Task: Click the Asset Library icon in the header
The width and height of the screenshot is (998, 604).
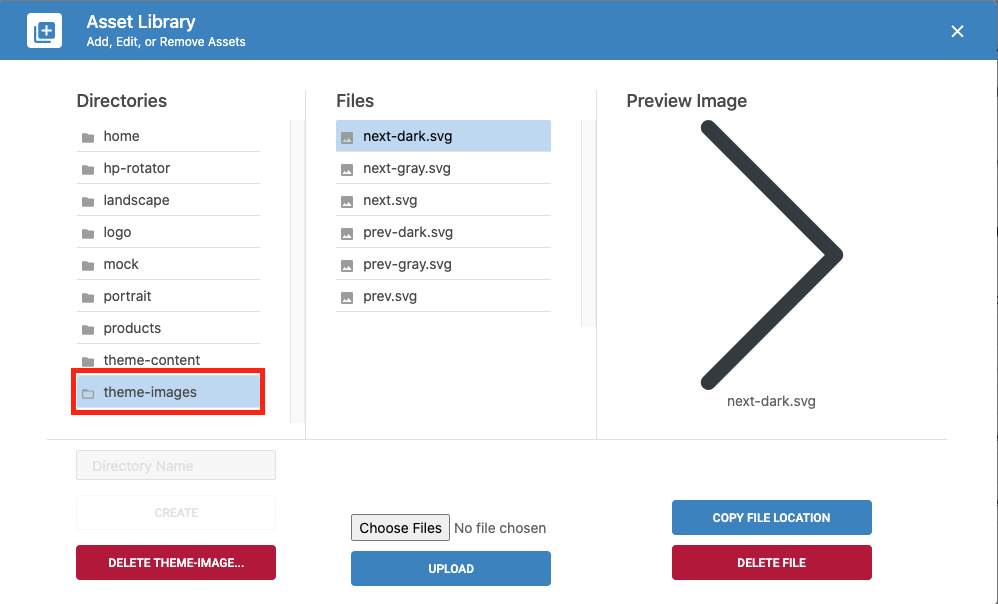Action: (x=44, y=30)
